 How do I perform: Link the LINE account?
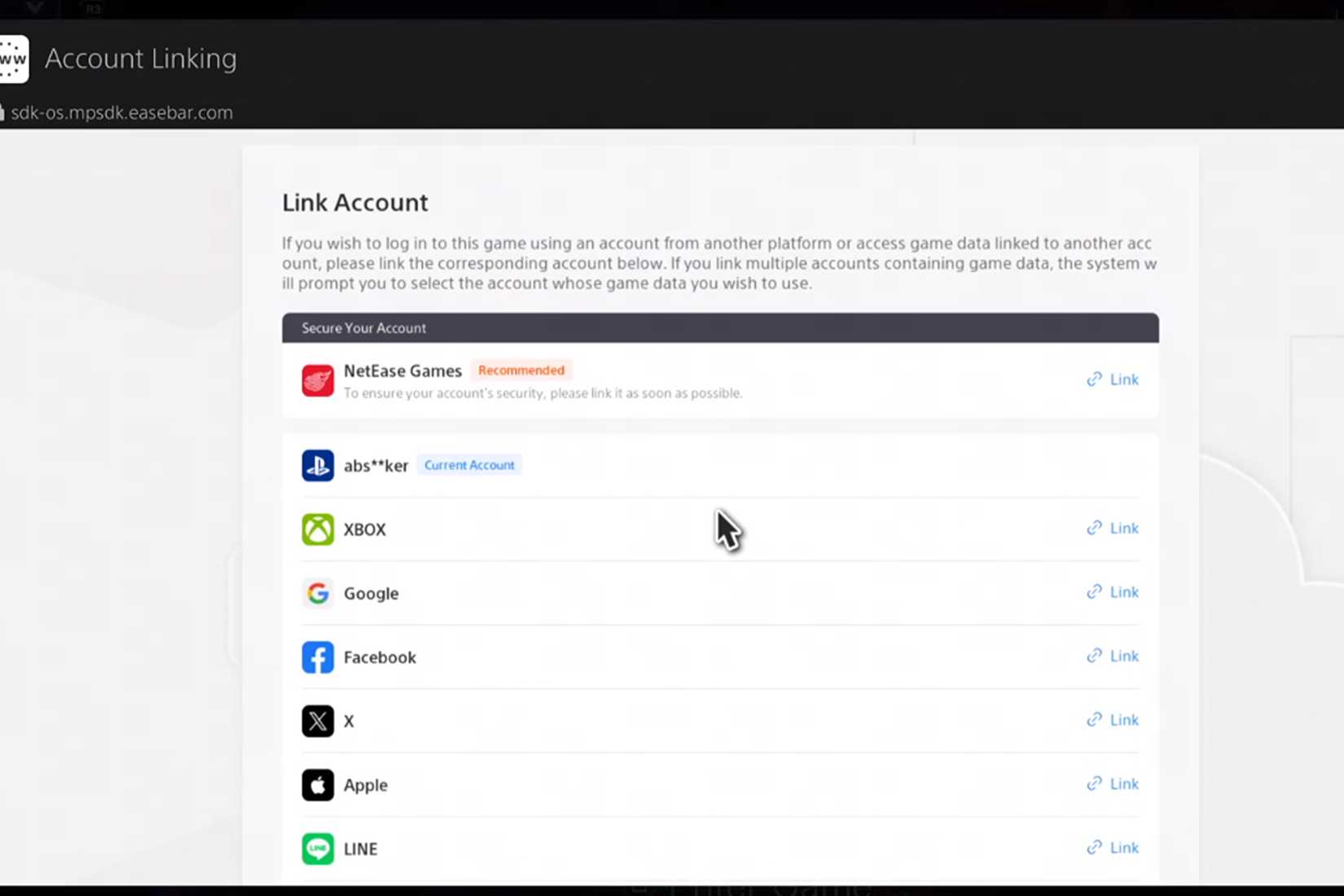coord(1113,848)
